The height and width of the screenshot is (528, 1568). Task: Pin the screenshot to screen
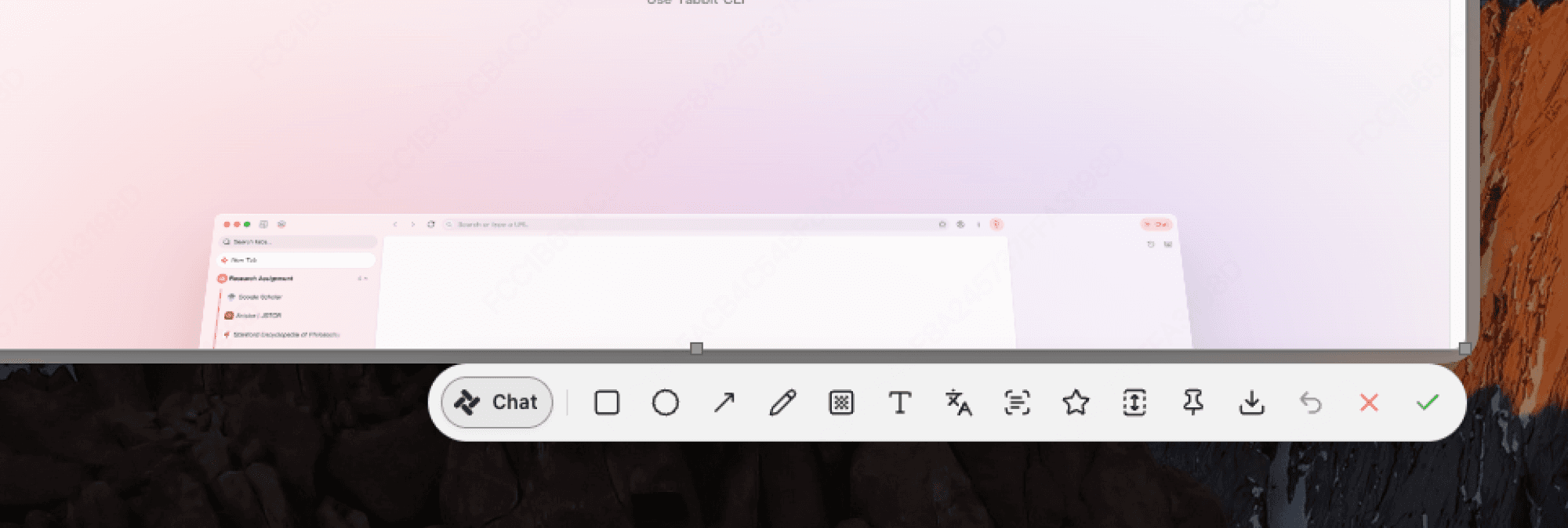1193,403
